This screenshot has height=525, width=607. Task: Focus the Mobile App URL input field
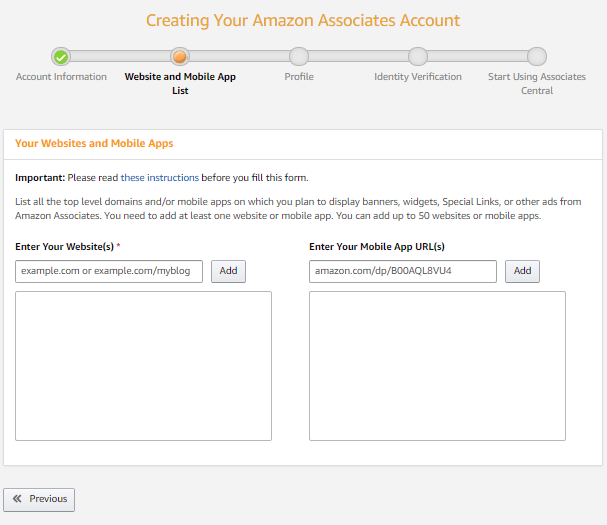click(403, 271)
